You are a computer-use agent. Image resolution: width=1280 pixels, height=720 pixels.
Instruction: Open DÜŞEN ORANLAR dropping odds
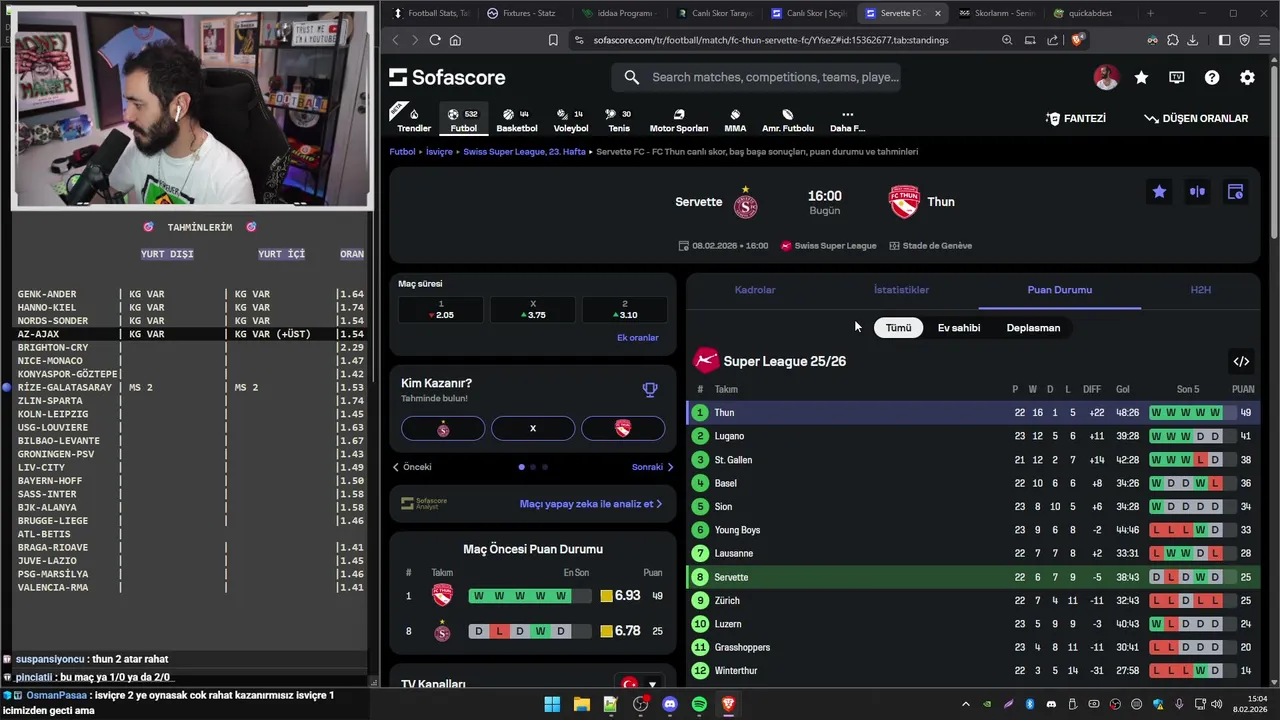tap(1196, 118)
